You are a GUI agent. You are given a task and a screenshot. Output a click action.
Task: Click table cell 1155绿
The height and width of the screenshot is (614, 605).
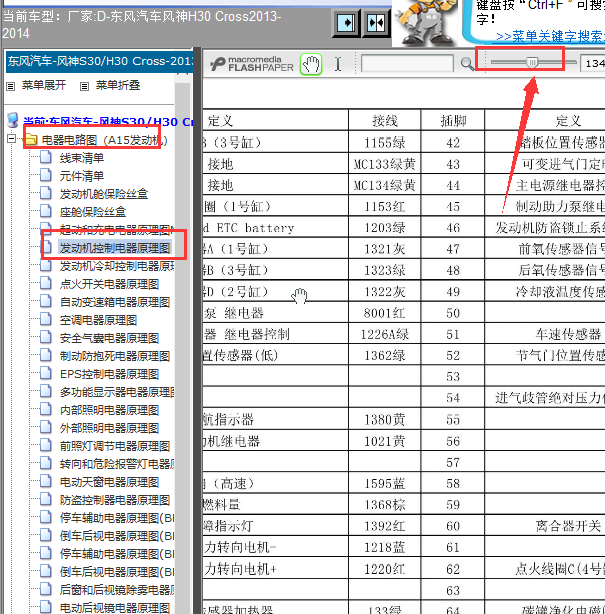pos(385,143)
